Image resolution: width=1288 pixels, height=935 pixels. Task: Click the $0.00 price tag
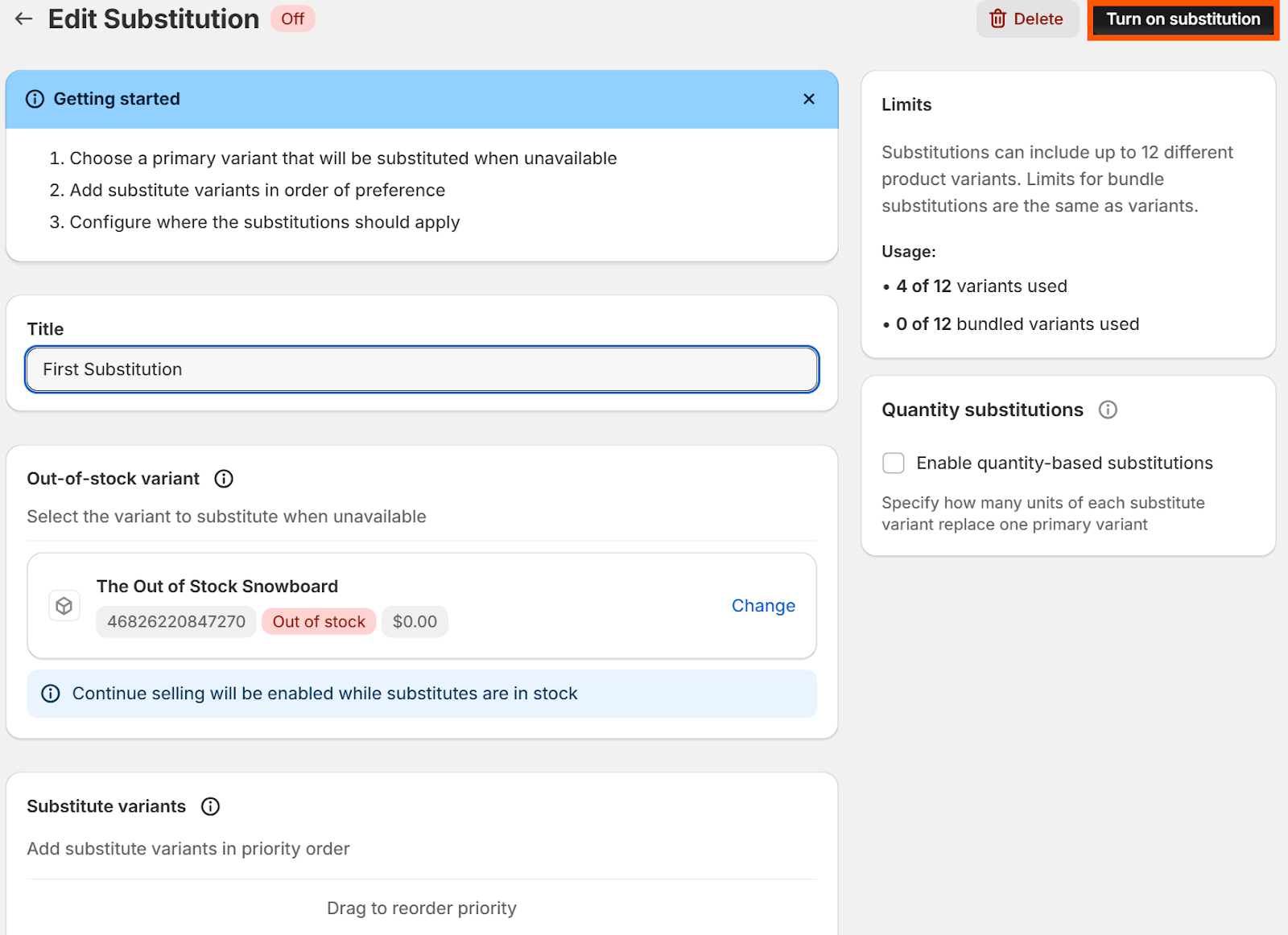(x=415, y=622)
